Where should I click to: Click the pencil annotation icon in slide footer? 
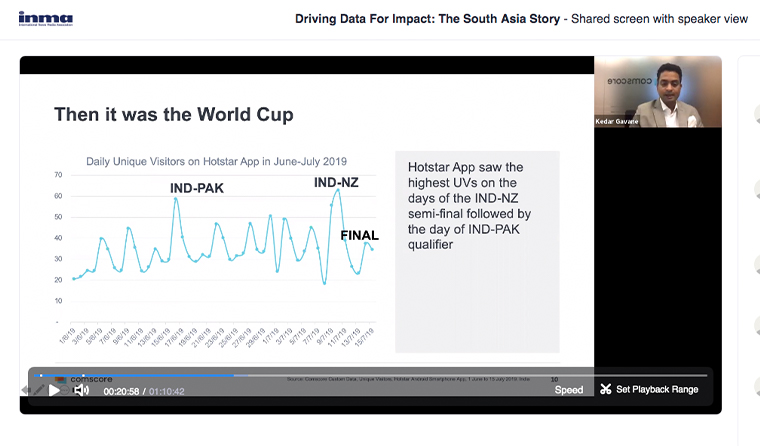point(39,389)
